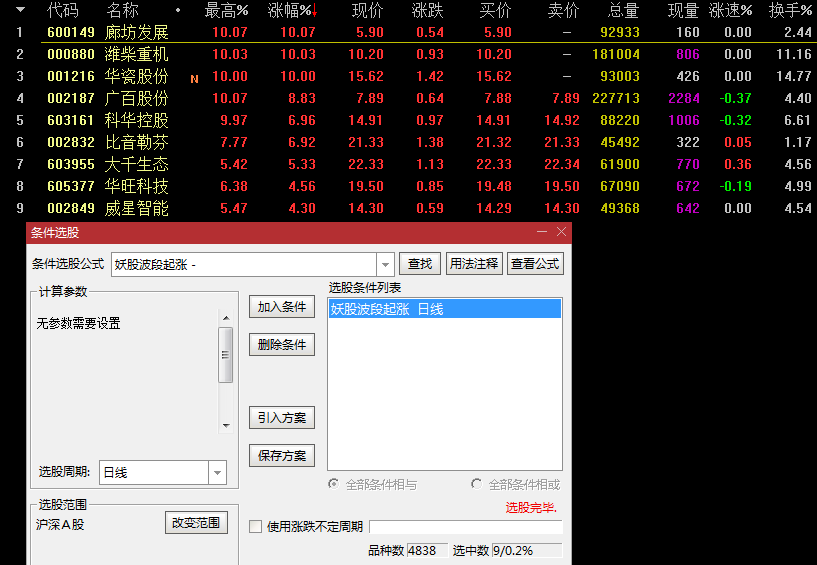Image resolution: width=817 pixels, height=565 pixels.
Task: Click 保存方案 button
Action: (282, 456)
